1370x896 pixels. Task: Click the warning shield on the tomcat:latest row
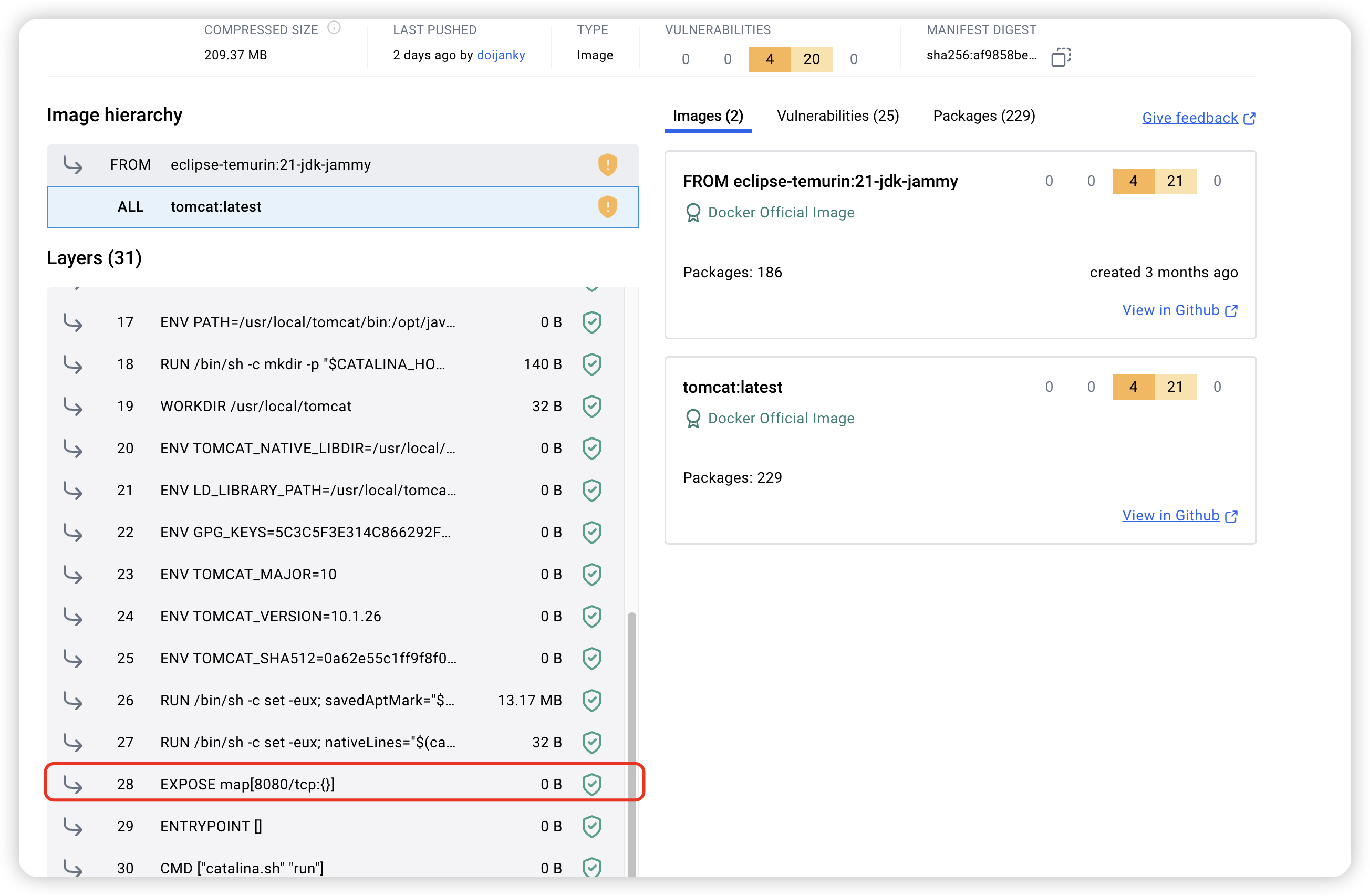[x=607, y=206]
